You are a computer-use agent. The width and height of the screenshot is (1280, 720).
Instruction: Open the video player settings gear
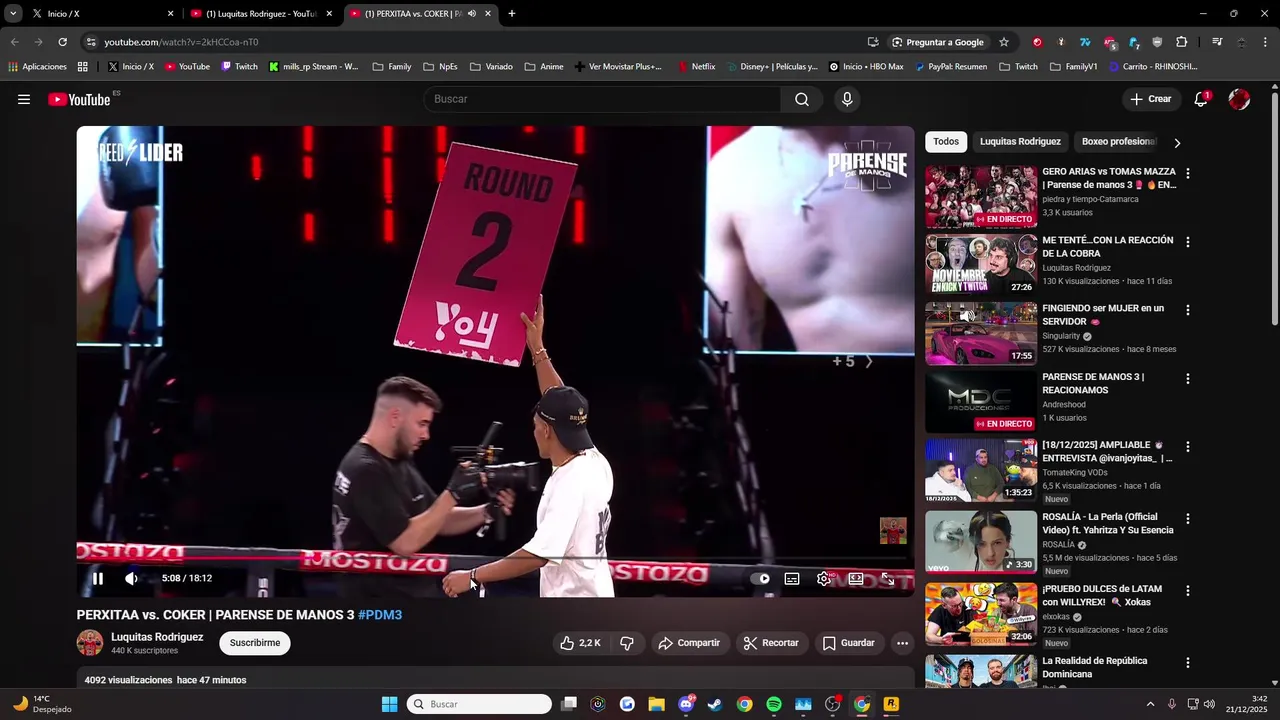coord(824,578)
